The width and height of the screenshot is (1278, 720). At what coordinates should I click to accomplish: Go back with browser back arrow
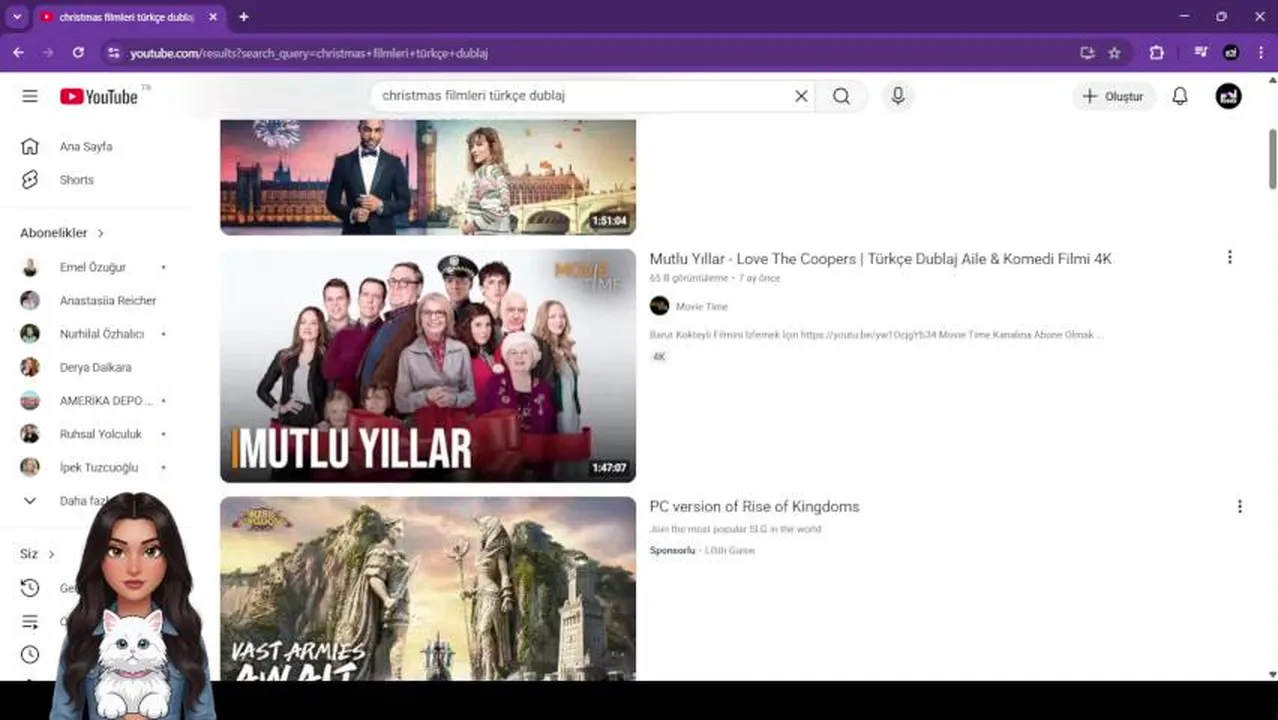coord(18,53)
